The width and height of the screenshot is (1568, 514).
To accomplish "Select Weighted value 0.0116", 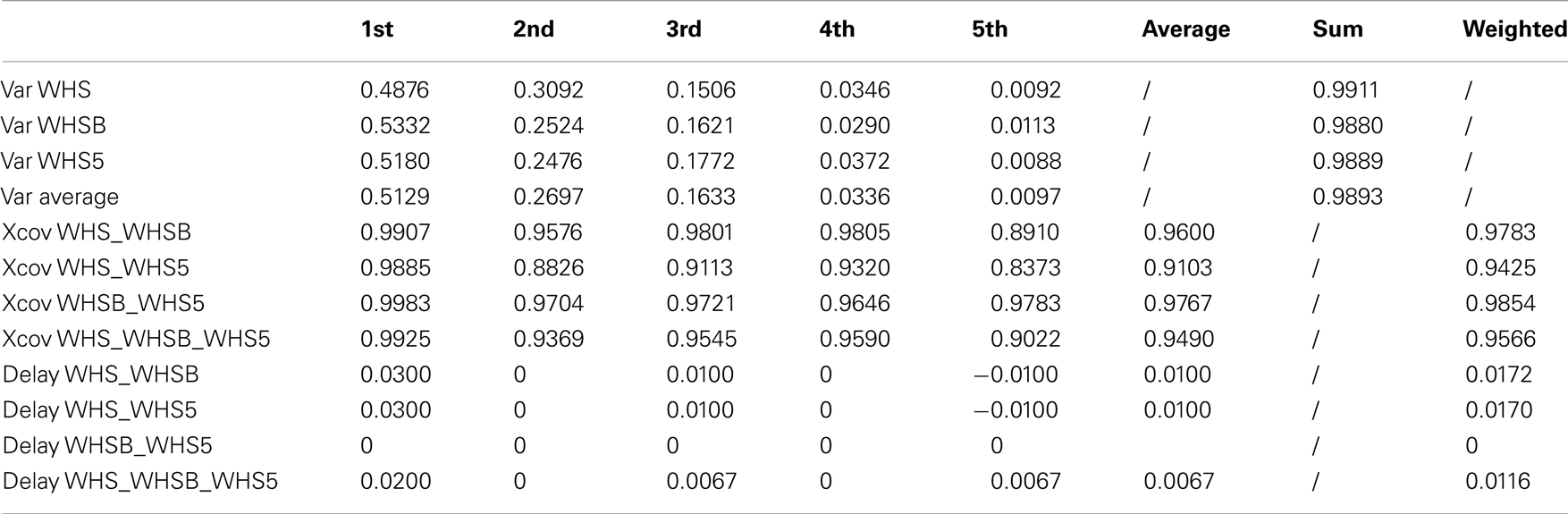I will [x=1497, y=482].
